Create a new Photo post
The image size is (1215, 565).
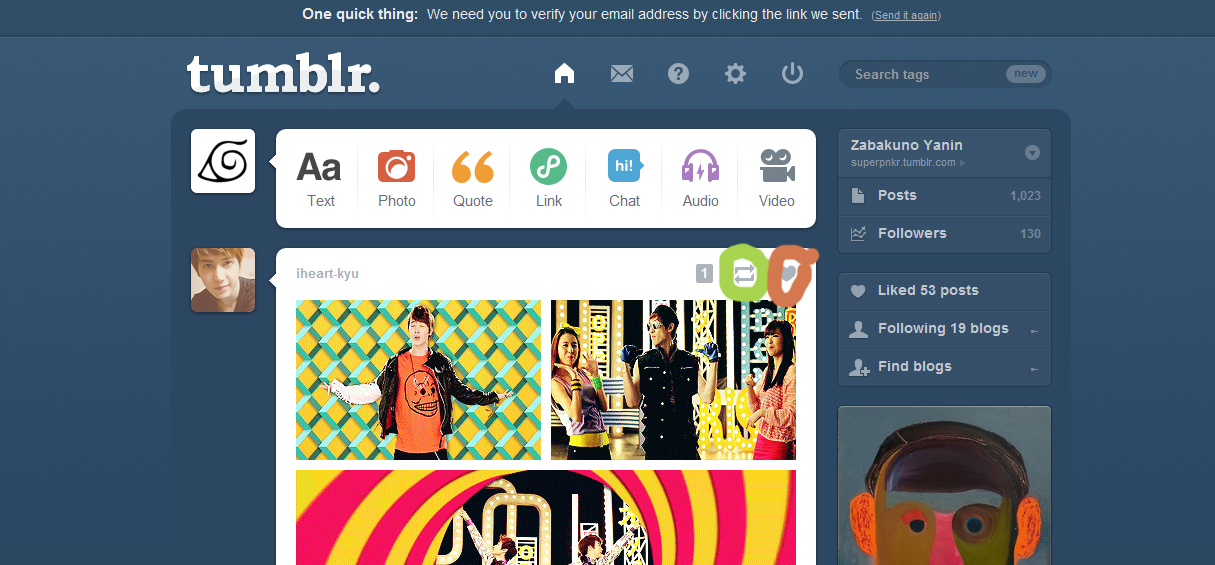(397, 178)
